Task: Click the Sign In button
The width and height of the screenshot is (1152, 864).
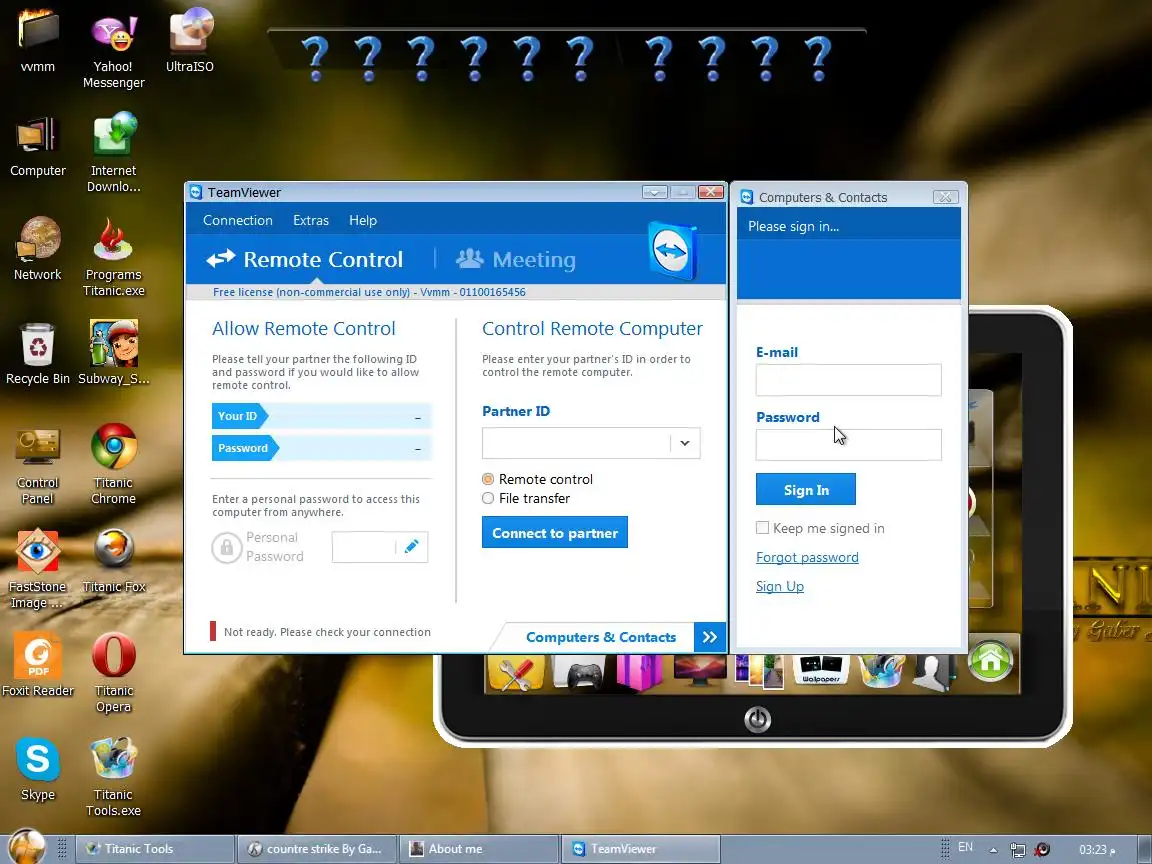Action: tap(806, 489)
